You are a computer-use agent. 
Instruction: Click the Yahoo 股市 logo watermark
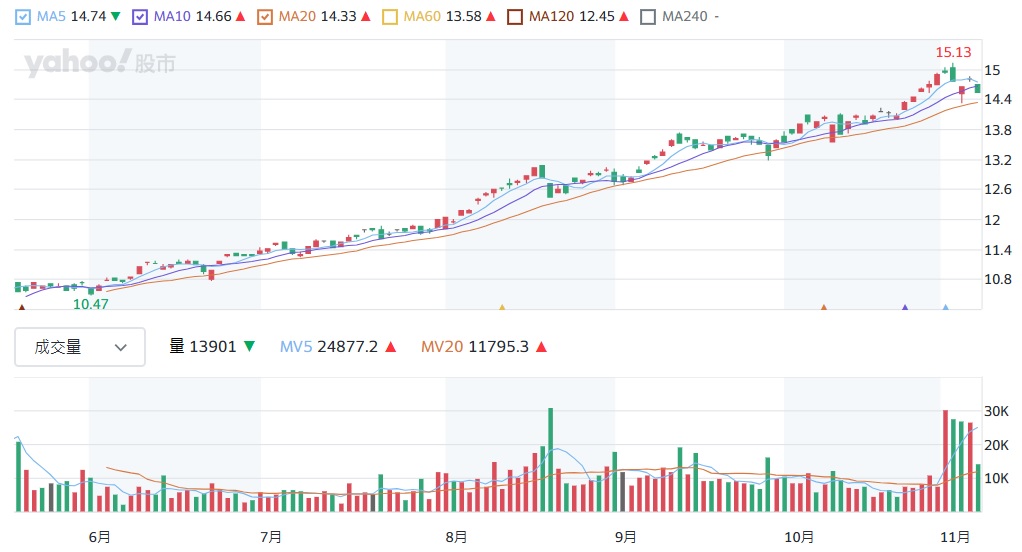tap(100, 64)
